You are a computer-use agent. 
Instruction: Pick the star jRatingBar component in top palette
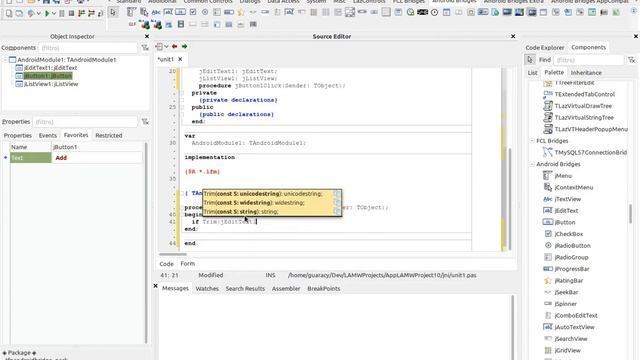point(241,12)
